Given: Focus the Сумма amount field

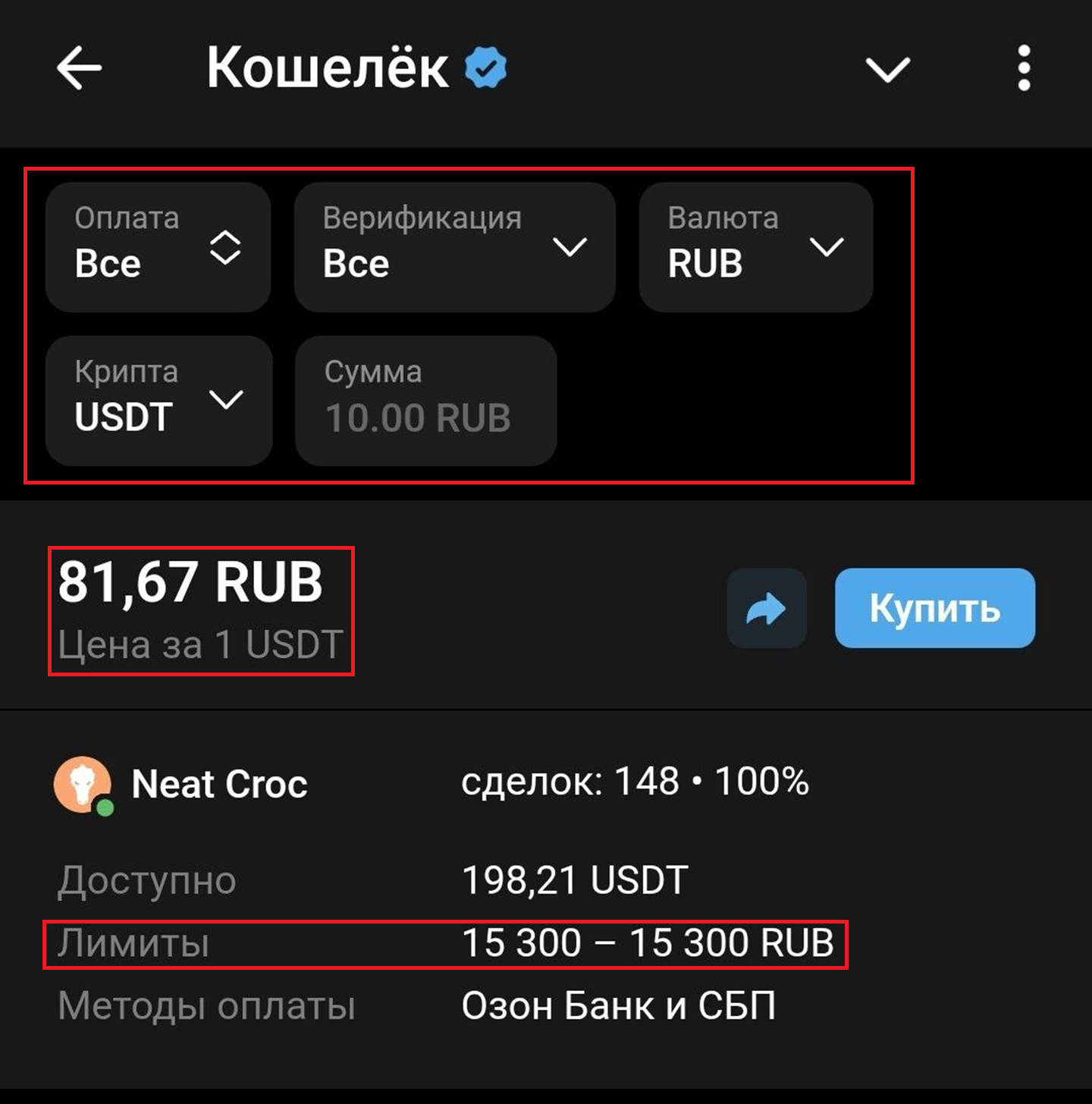Looking at the screenshot, I should click(x=426, y=400).
